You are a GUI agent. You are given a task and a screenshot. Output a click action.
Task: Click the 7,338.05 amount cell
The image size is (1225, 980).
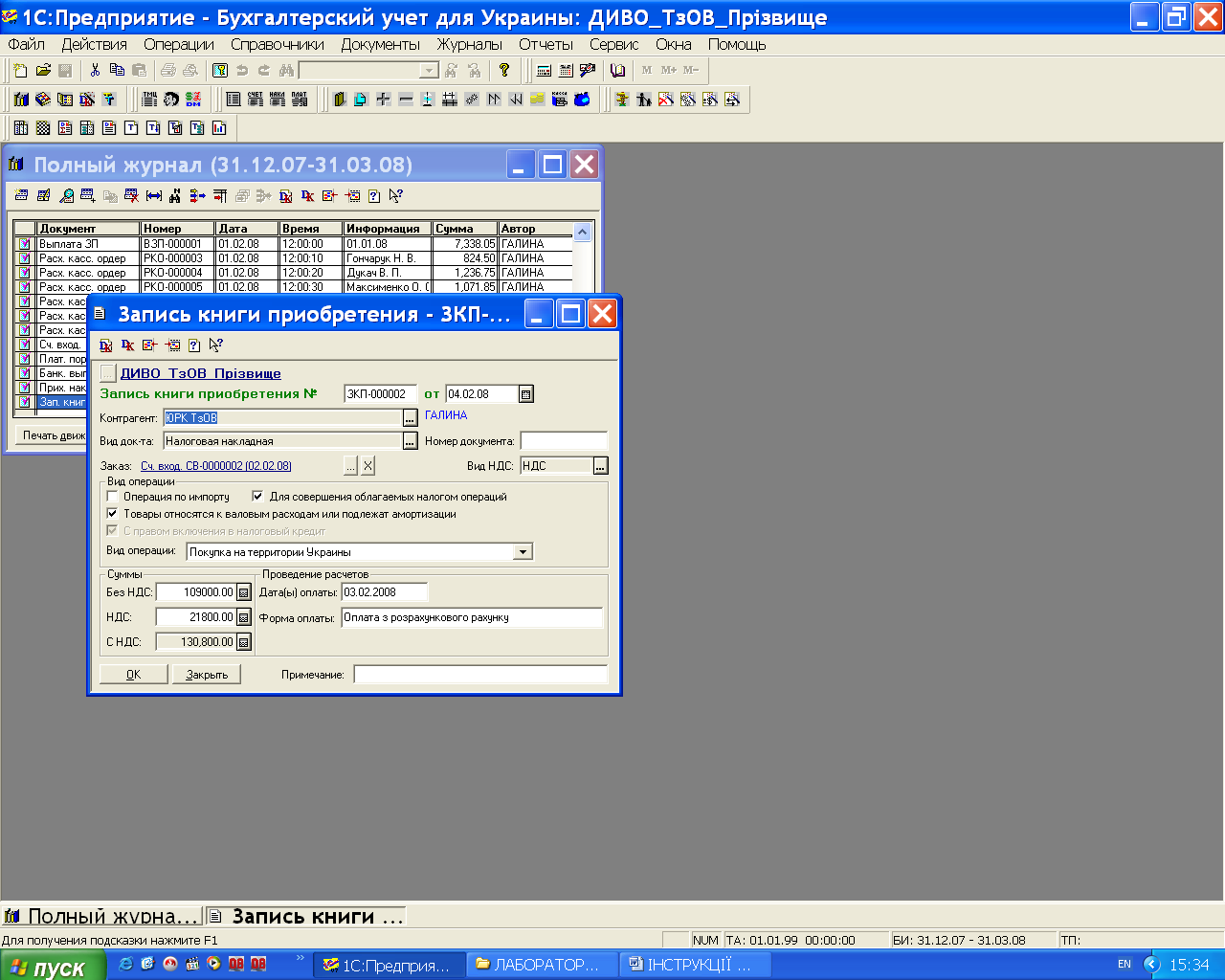[x=465, y=244]
